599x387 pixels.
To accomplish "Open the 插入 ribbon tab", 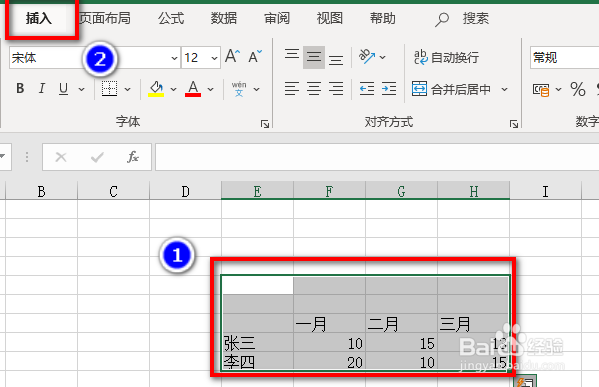I will 39,18.
